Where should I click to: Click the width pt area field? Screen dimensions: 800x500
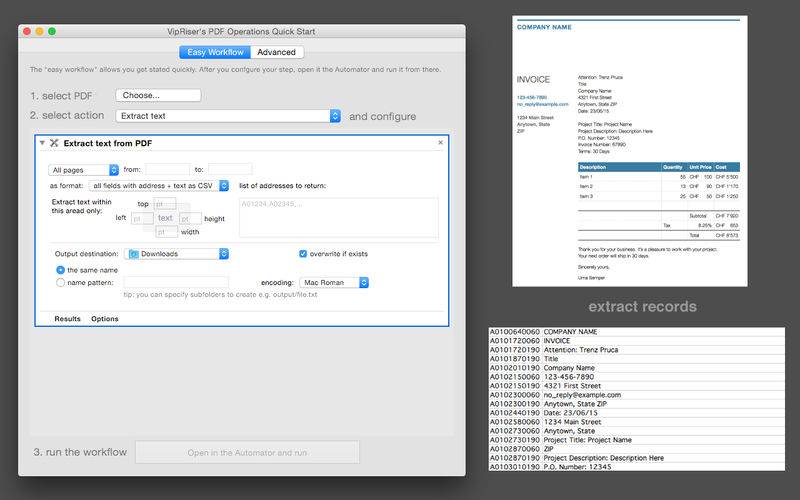pyautogui.click(x=166, y=232)
